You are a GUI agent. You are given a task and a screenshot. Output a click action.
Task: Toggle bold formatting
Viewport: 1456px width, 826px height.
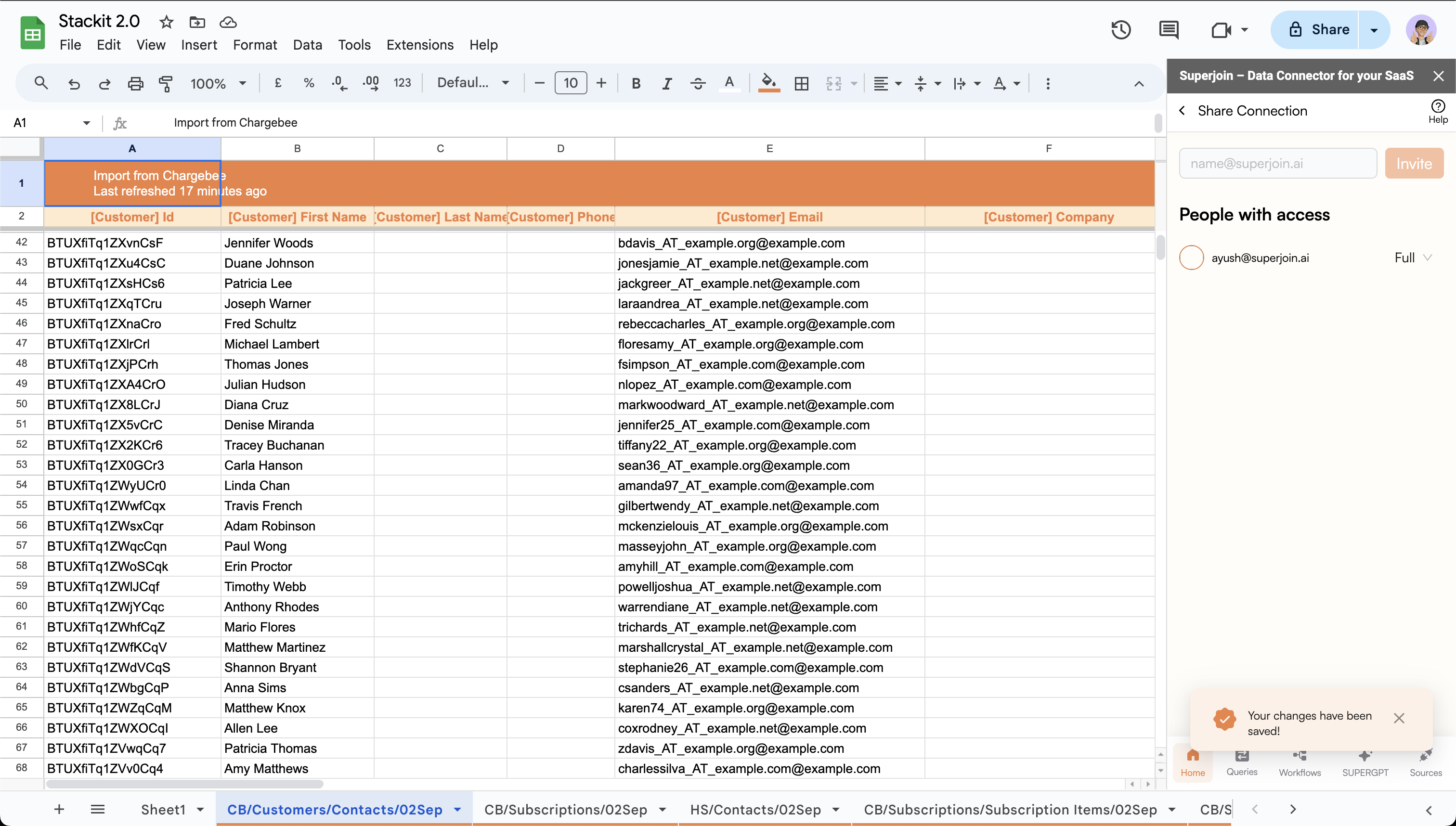[x=636, y=83]
